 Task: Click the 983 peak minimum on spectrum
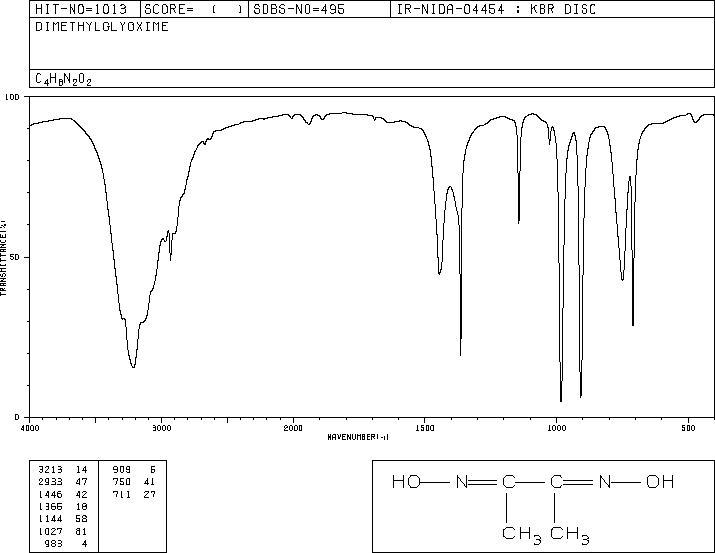point(561,400)
